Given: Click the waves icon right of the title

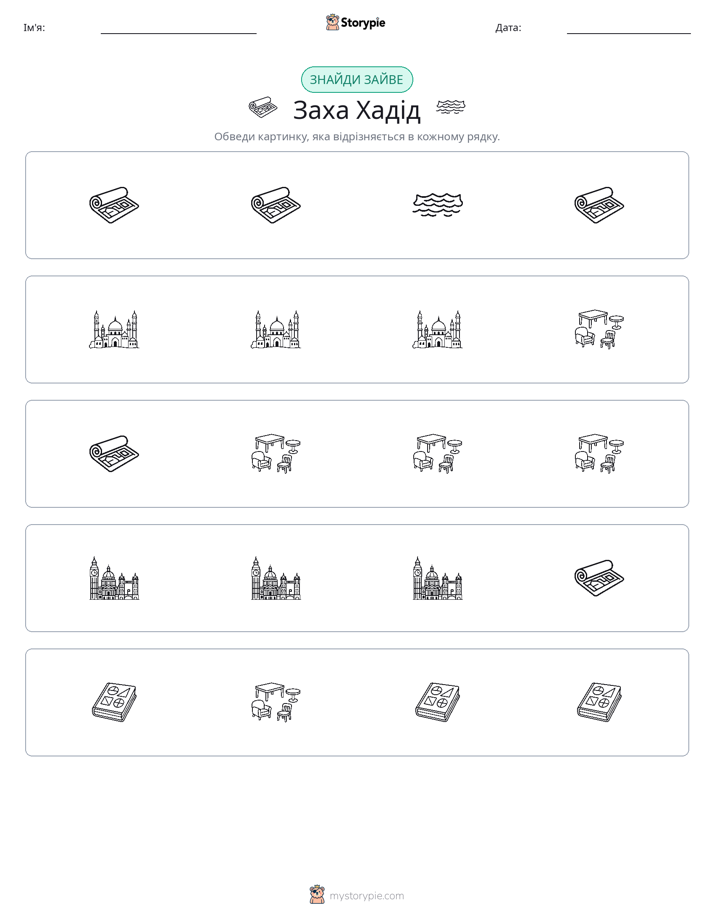Looking at the screenshot, I should coord(451,107).
